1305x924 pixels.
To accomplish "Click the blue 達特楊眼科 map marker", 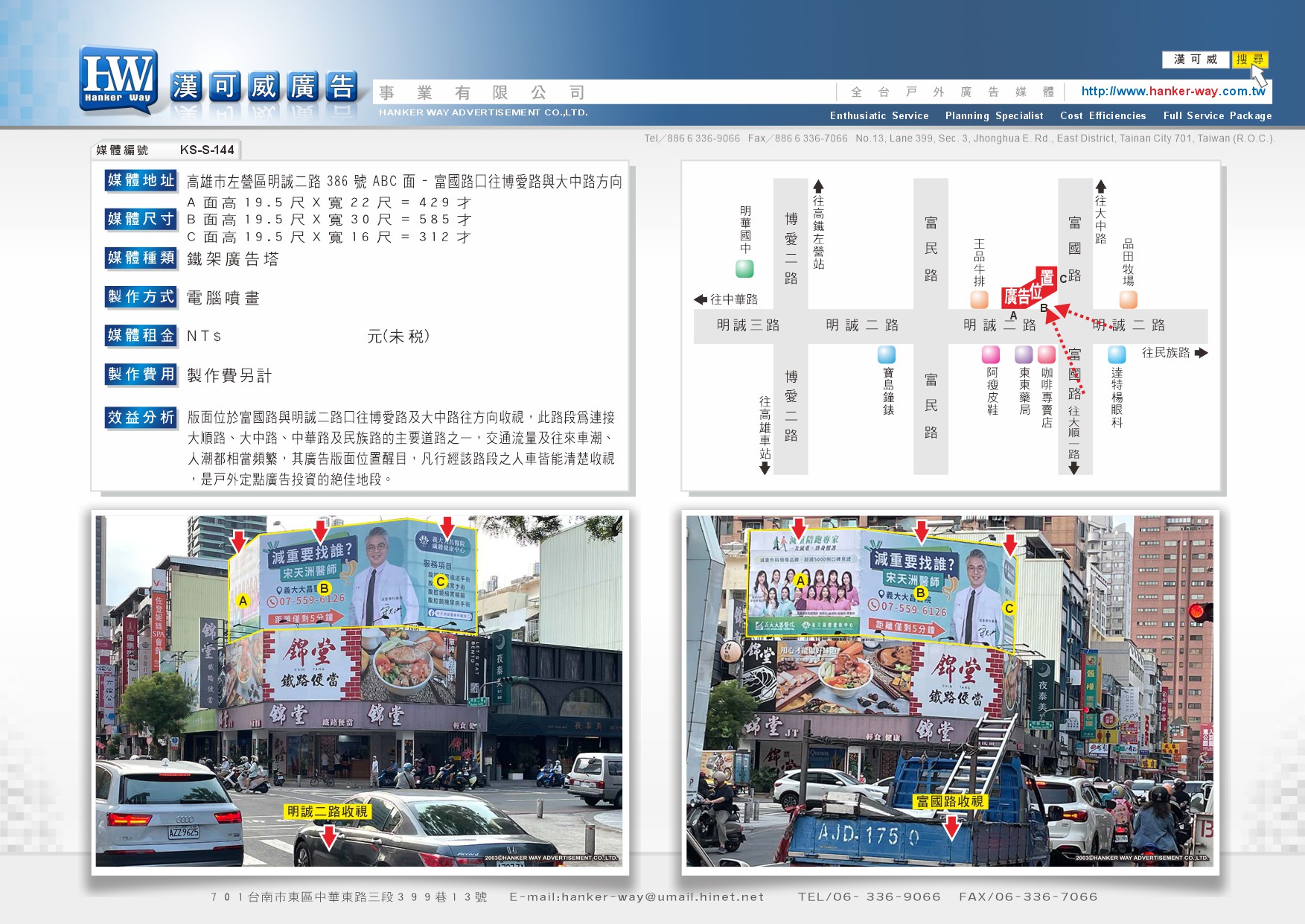I will pyautogui.click(x=1117, y=354).
